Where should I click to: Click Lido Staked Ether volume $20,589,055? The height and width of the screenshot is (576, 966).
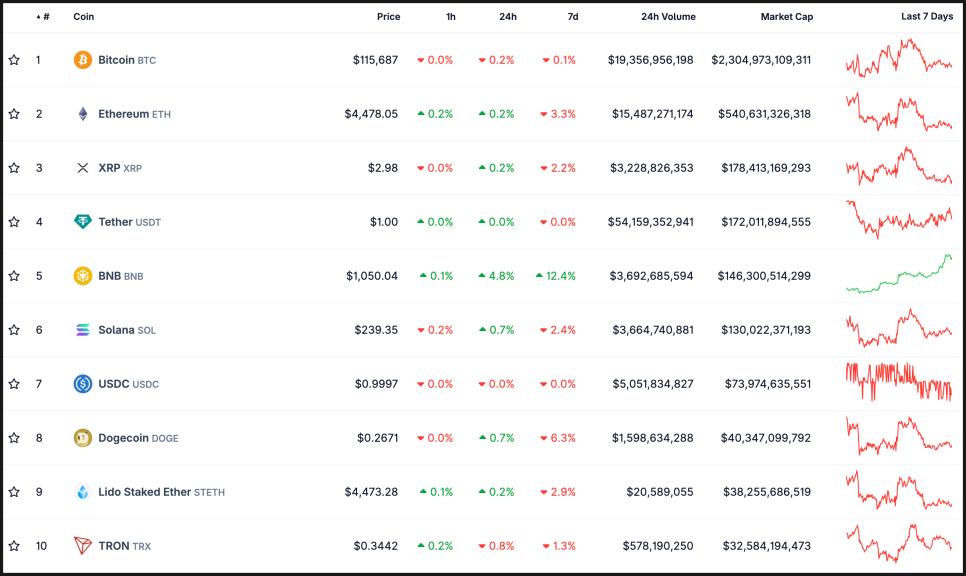[x=660, y=492]
